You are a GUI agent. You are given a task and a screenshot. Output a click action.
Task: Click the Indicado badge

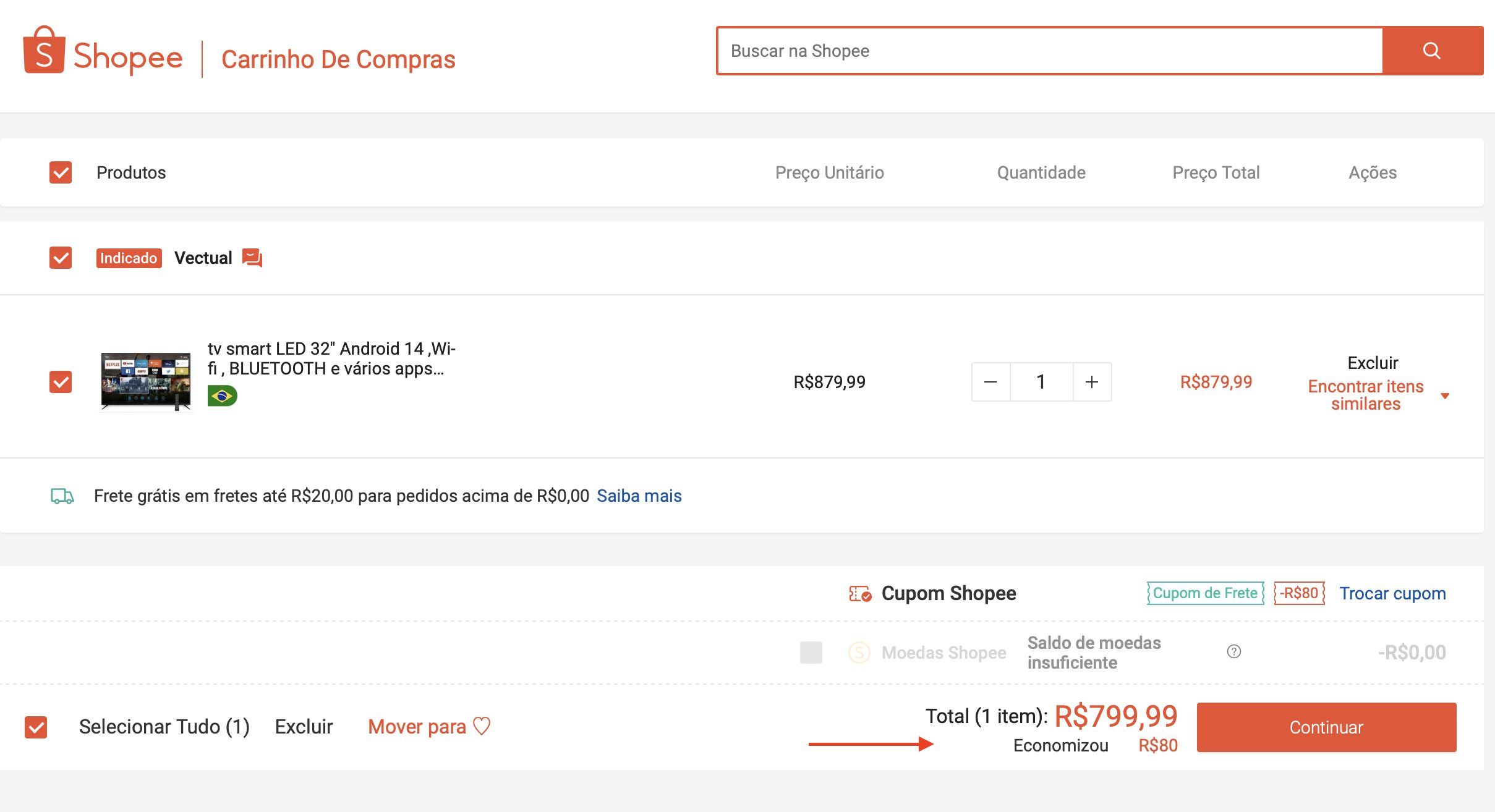click(x=129, y=258)
